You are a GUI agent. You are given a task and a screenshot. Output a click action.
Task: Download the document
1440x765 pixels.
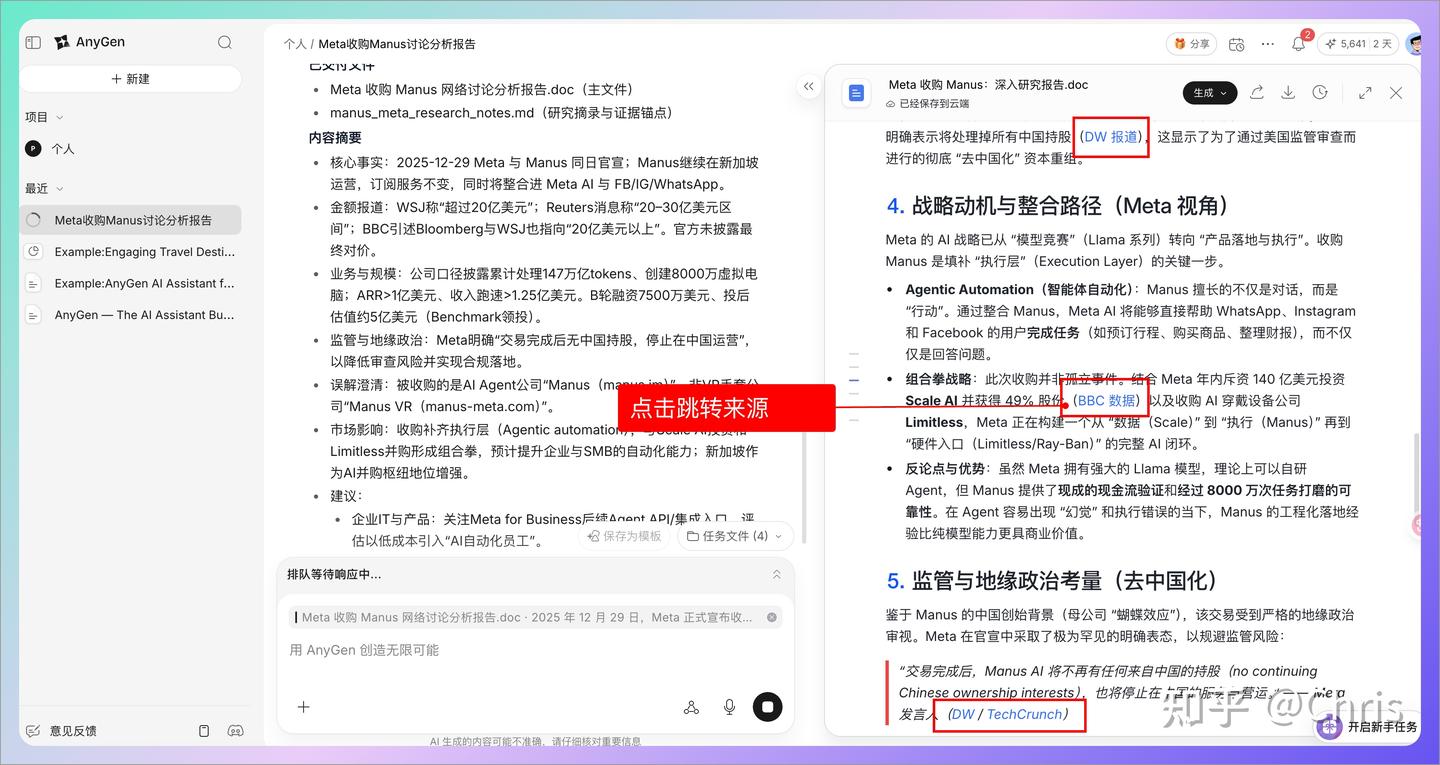coord(1288,93)
